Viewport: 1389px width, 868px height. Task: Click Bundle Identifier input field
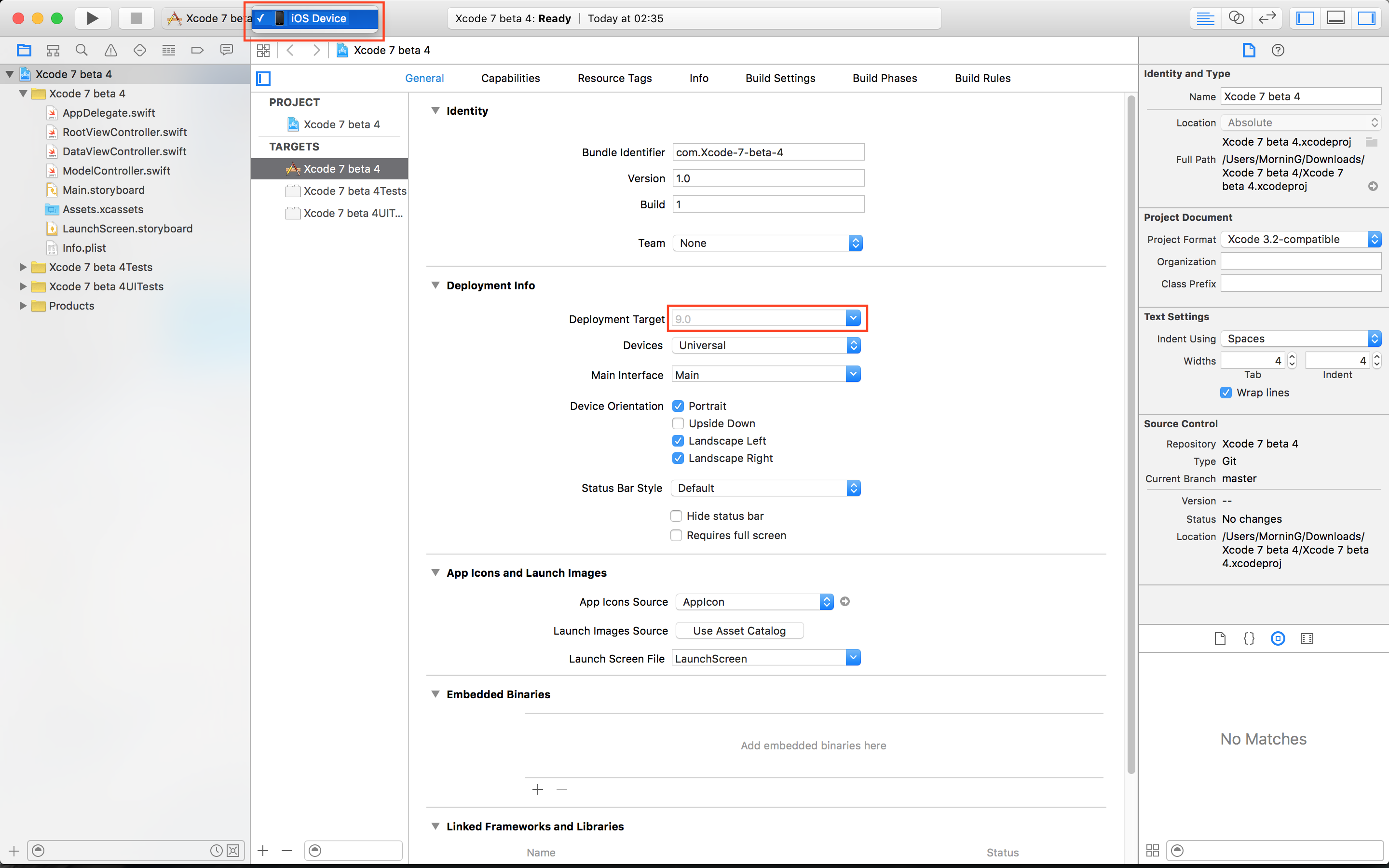click(766, 152)
